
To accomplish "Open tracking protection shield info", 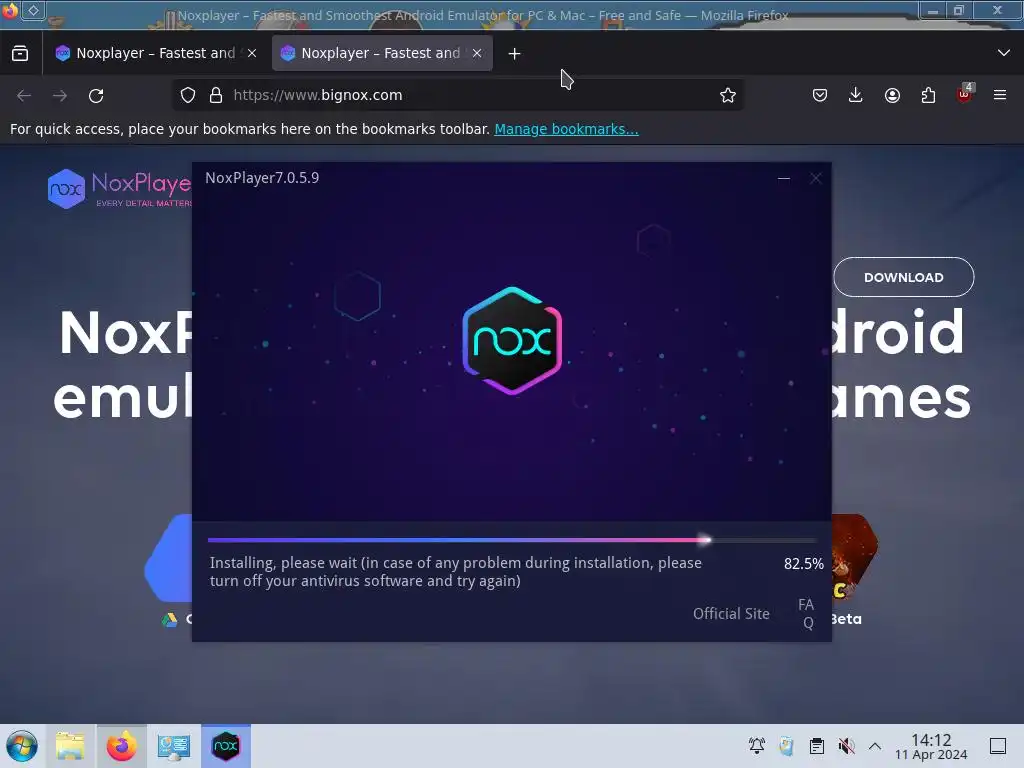I will (x=188, y=95).
